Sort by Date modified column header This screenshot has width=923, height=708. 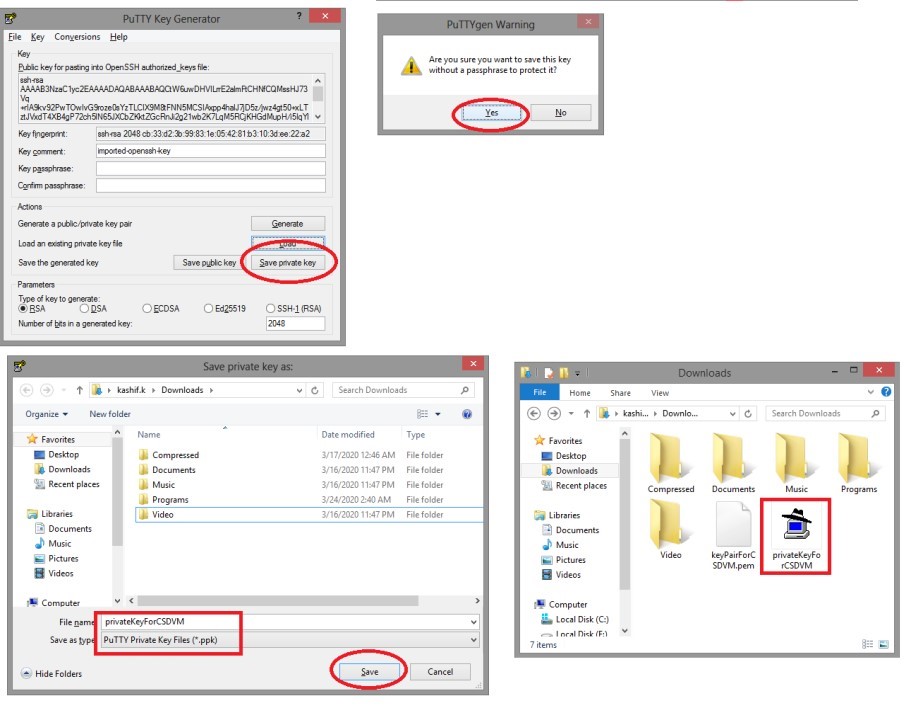[348, 434]
